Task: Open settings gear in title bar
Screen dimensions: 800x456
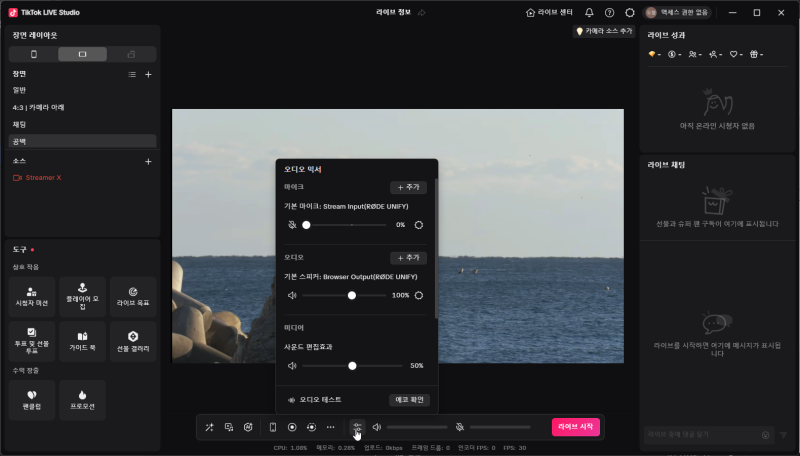Action: click(x=630, y=13)
